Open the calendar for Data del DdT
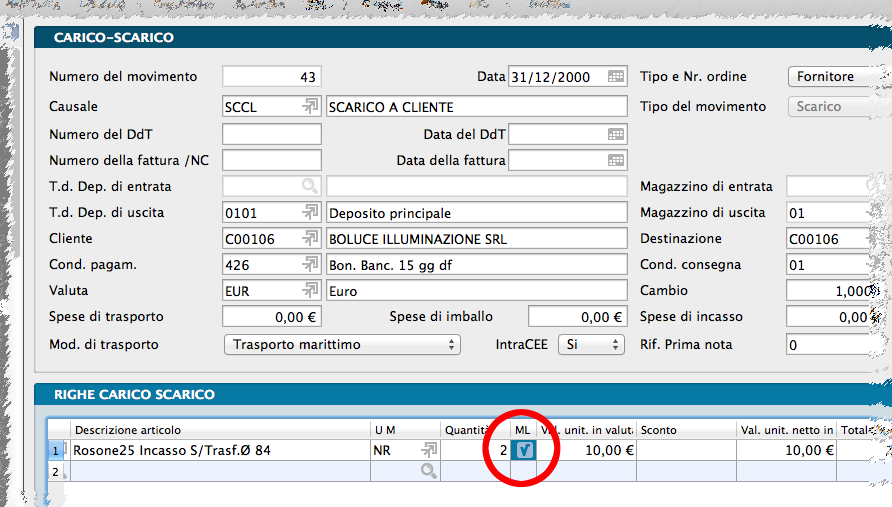The width and height of the screenshot is (892, 507). click(616, 134)
